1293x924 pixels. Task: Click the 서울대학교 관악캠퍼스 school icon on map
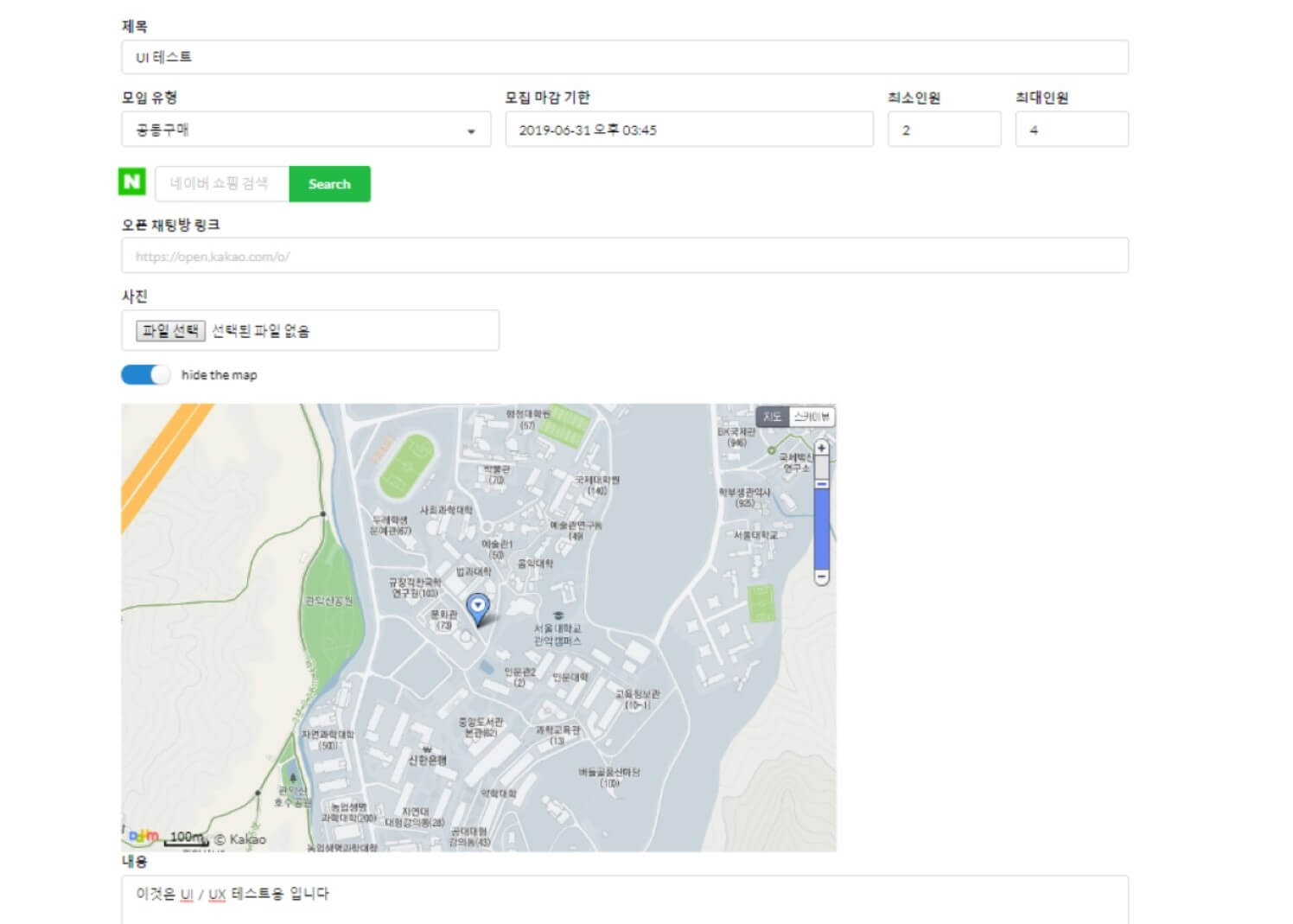558,615
